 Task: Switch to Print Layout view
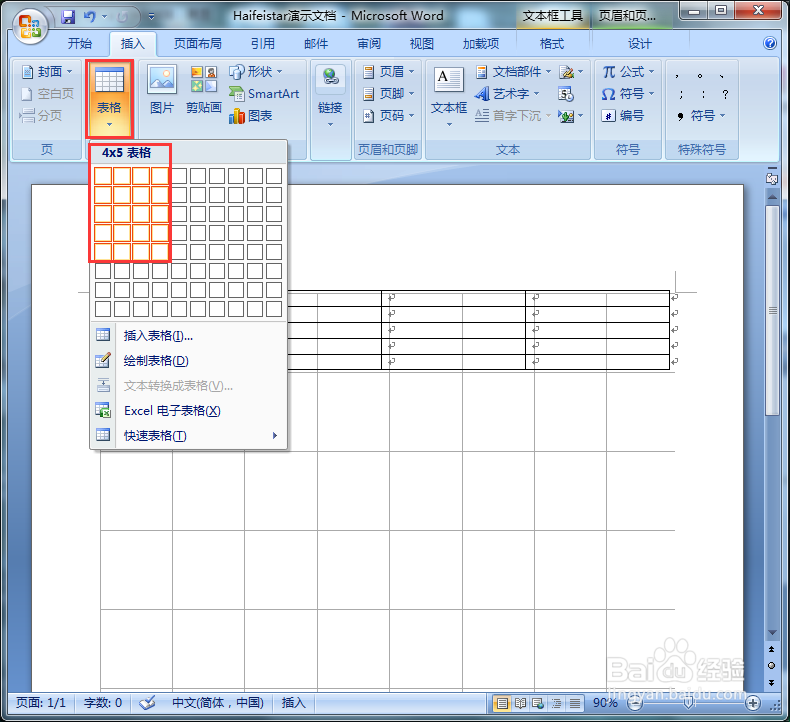coord(502,703)
